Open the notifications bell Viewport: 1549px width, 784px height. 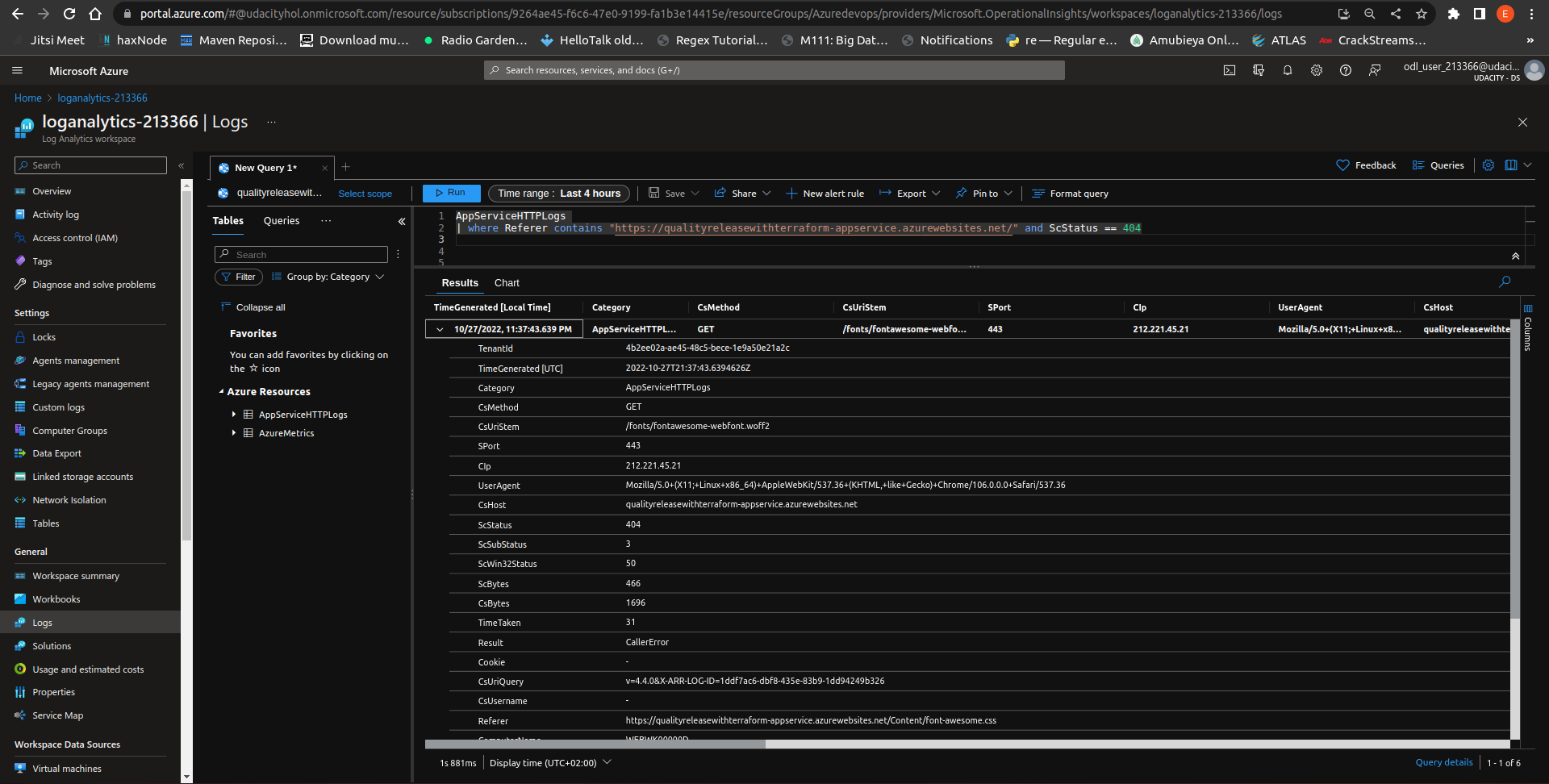coord(1288,71)
